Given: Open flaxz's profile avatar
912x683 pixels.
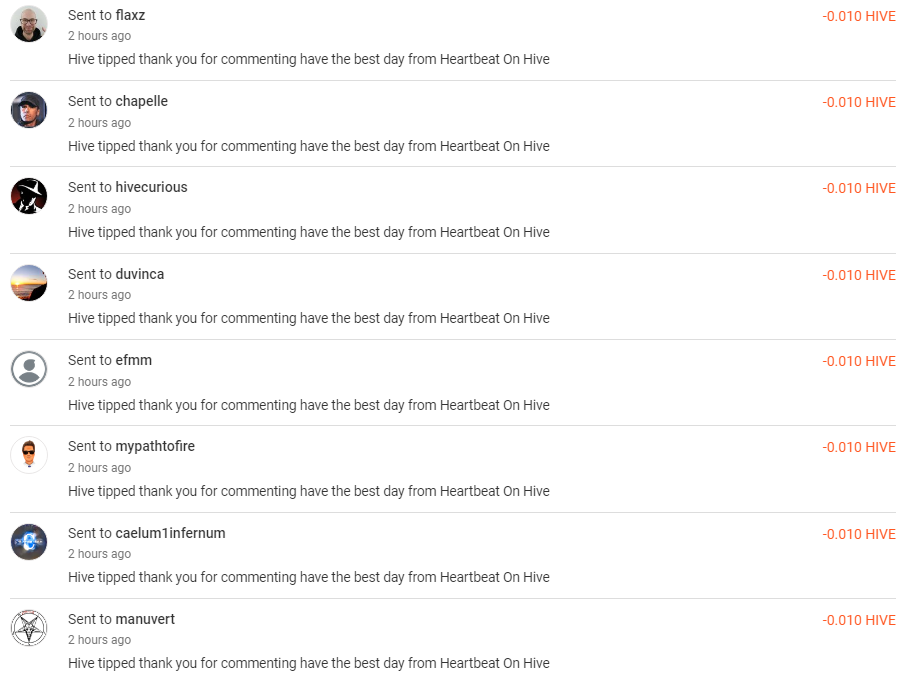Looking at the screenshot, I should (x=28, y=24).
